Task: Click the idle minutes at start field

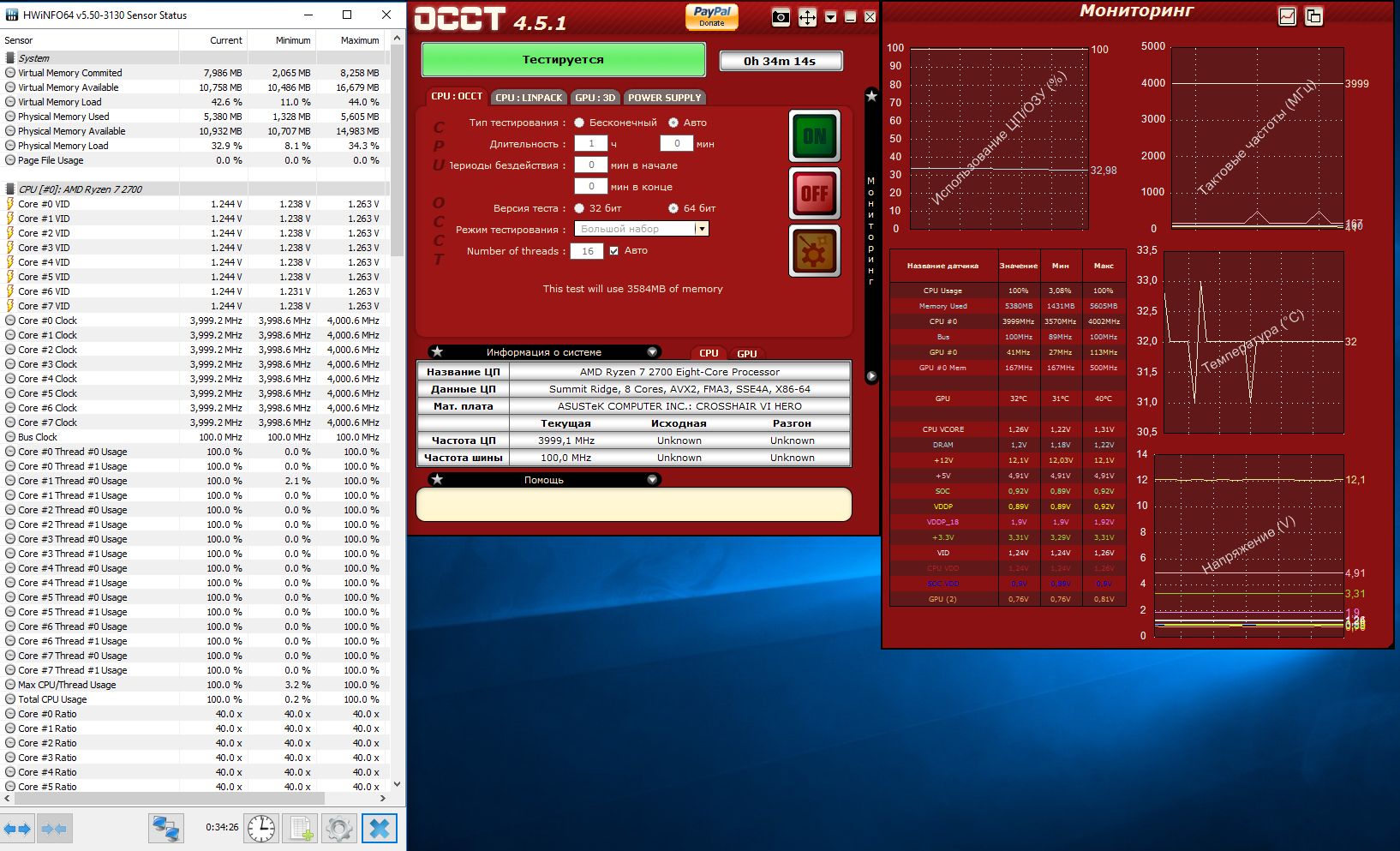Action: (x=591, y=165)
